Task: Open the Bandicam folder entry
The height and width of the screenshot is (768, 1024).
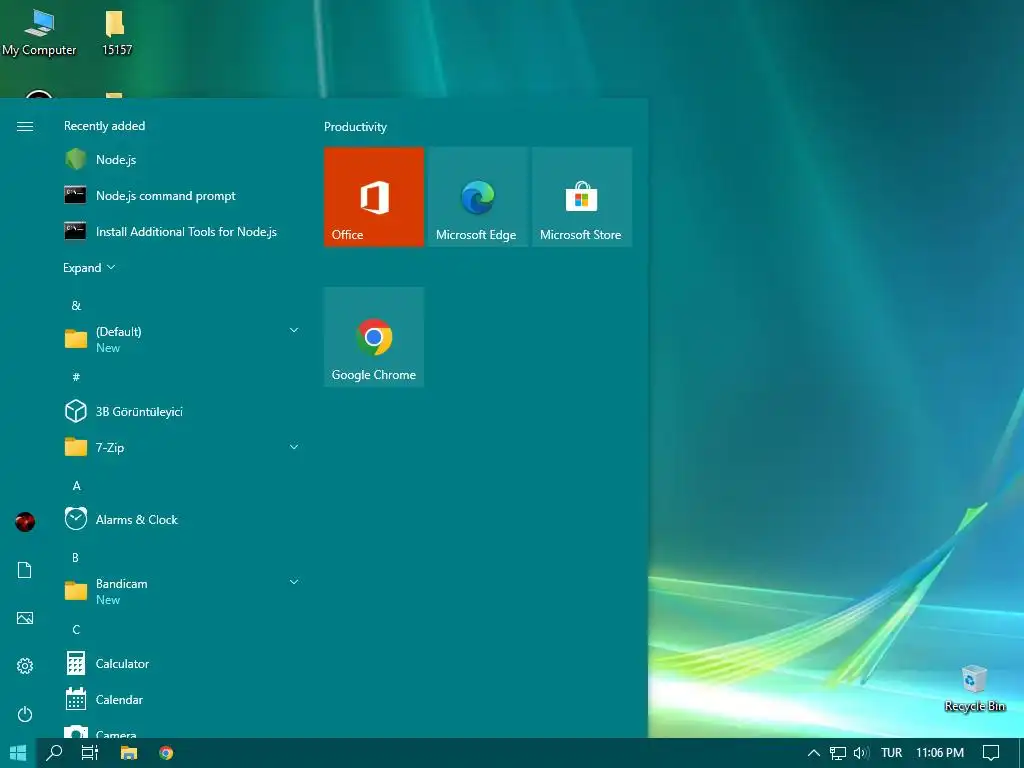Action: [182, 591]
